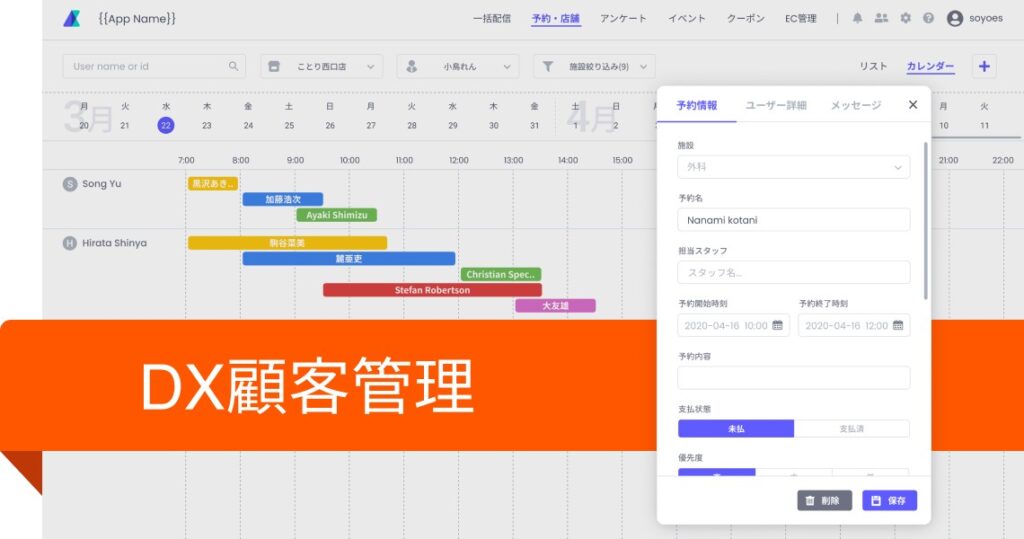Open クーポン menu
Viewport: 1024px width, 539px height.
(746, 18)
